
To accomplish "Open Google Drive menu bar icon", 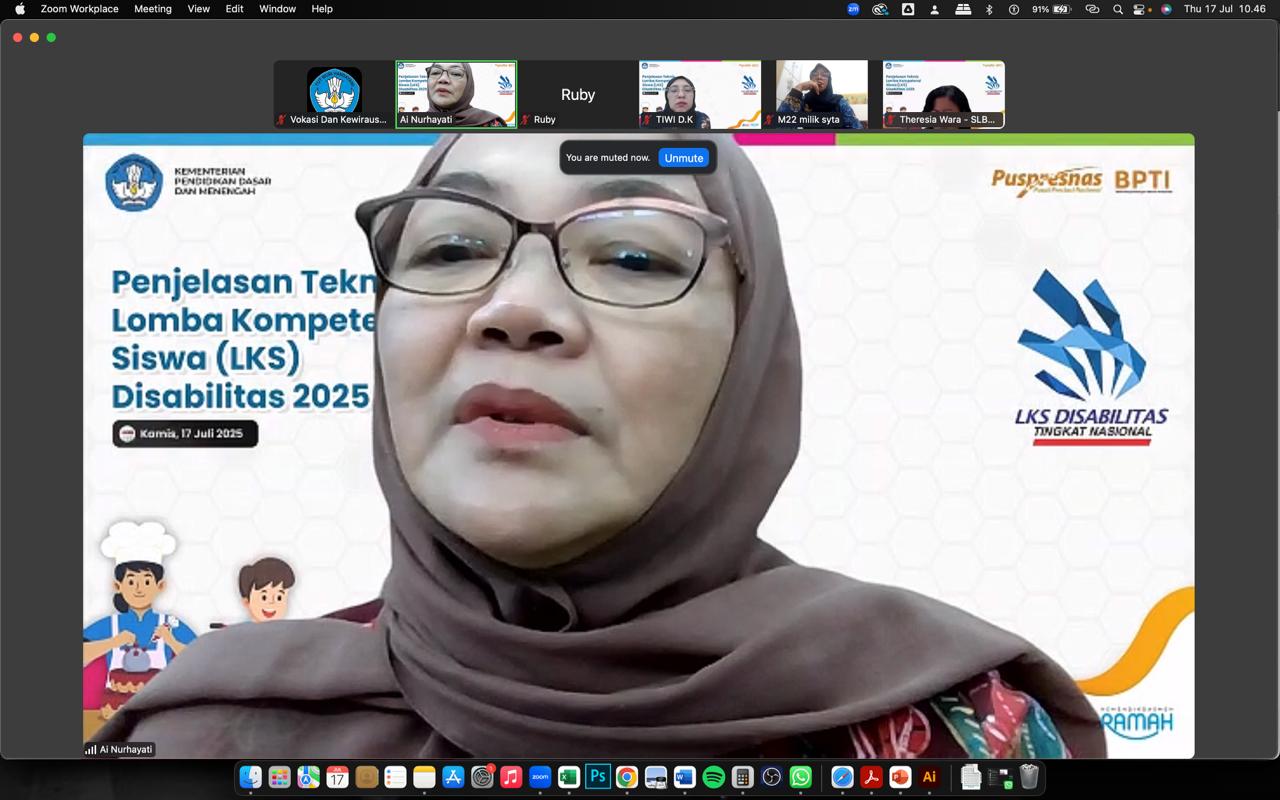I will pyautogui.click(x=908, y=9).
